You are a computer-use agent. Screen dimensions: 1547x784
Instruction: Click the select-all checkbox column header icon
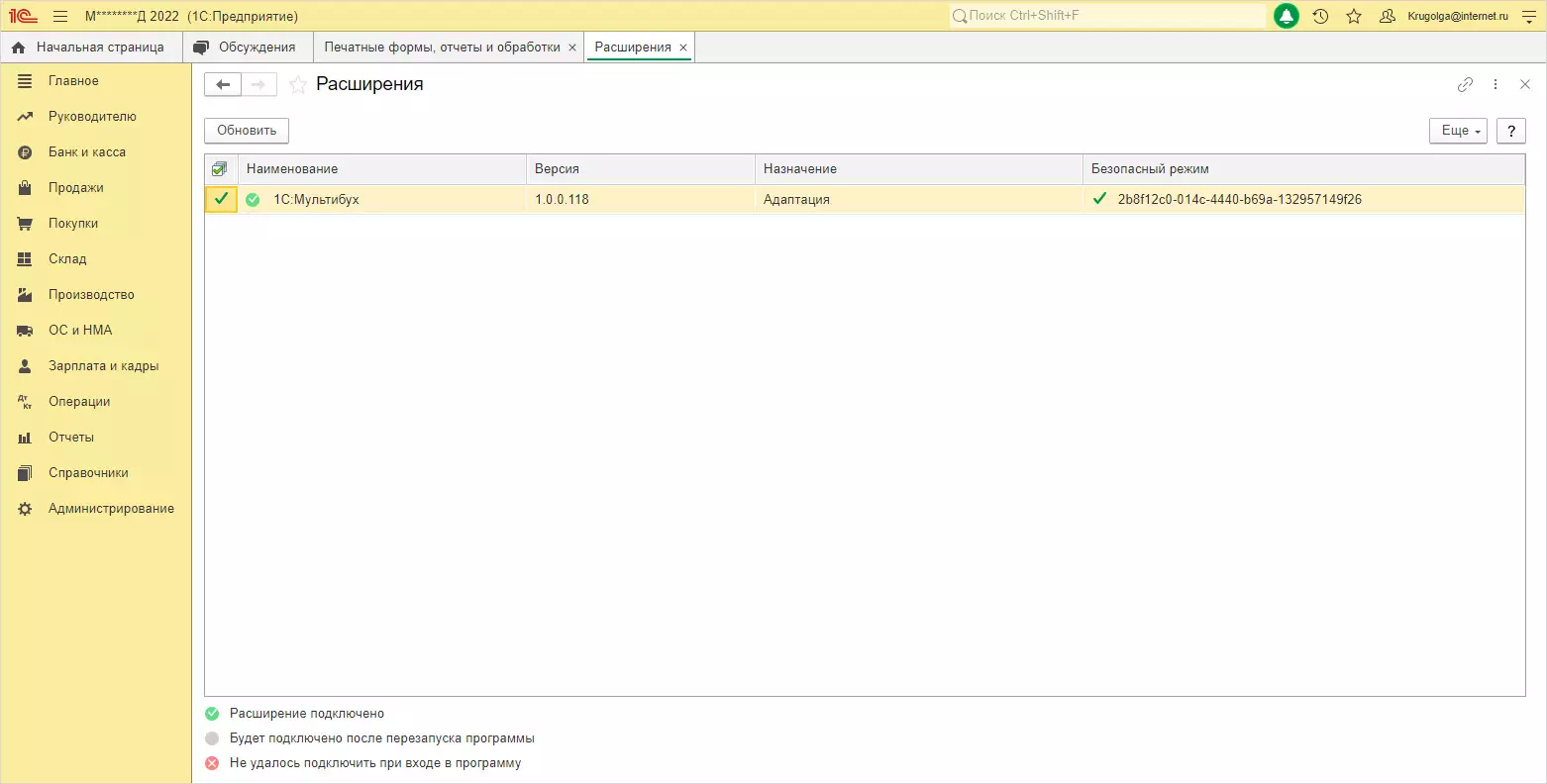point(220,169)
